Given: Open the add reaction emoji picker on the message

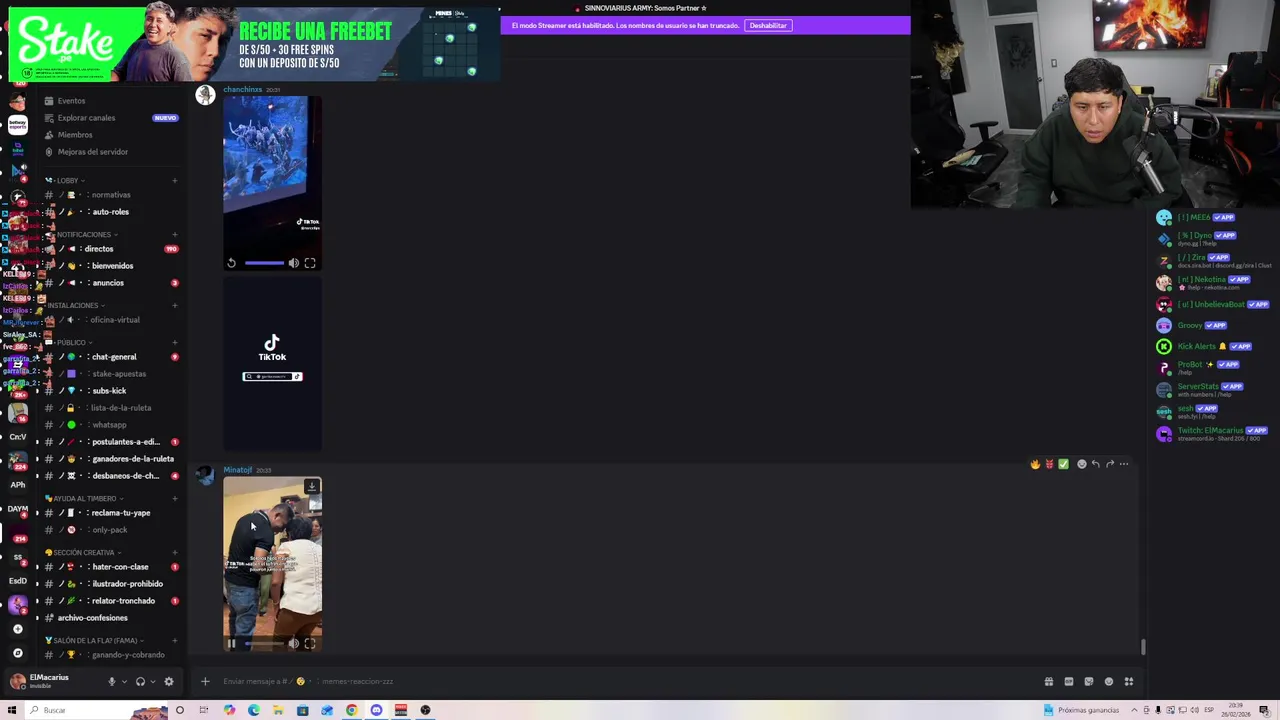Looking at the screenshot, I should pos(1081,464).
